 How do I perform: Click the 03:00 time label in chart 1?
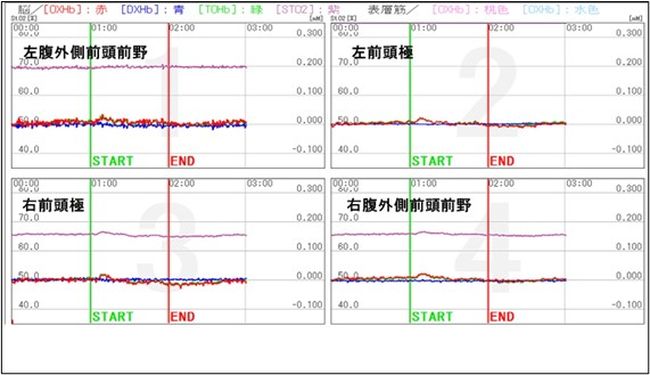click(x=260, y=28)
